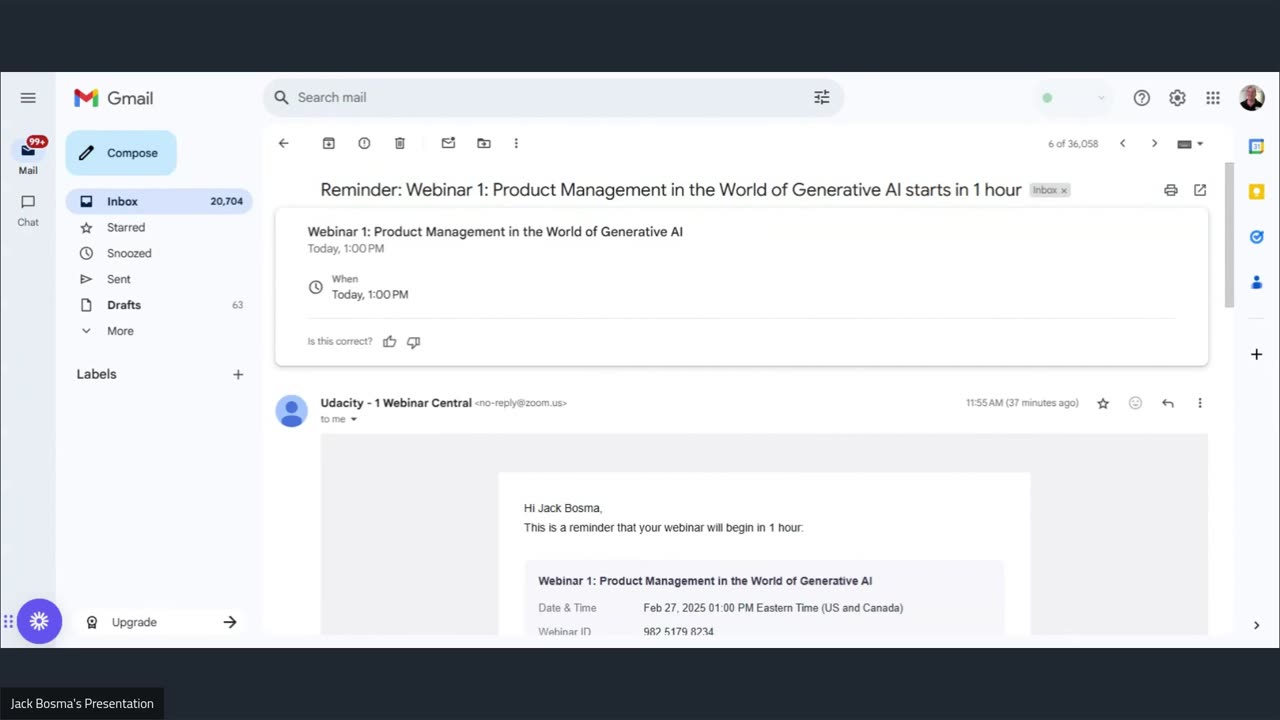The height and width of the screenshot is (720, 1280).
Task: Click the Compose button
Action: coord(121,153)
